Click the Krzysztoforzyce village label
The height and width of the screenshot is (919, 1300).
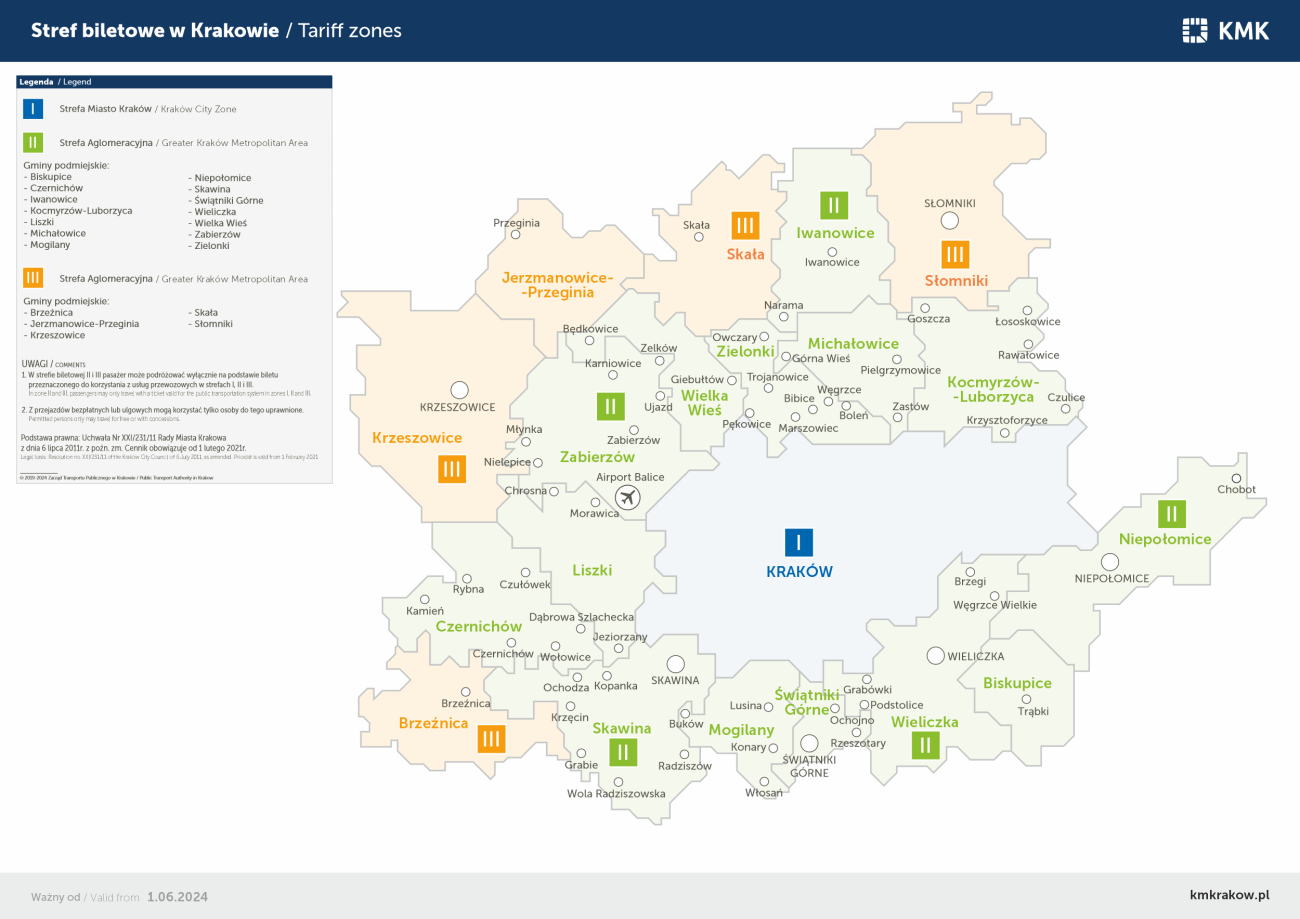[1007, 420]
